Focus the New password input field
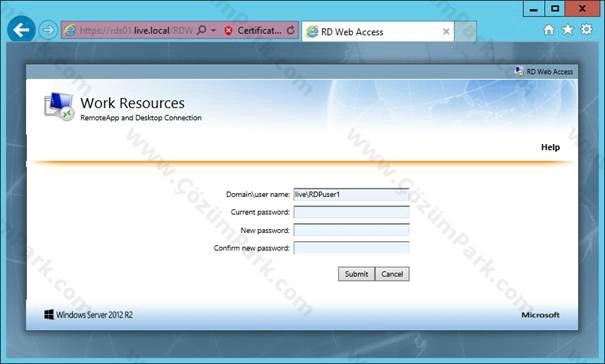 [351, 230]
